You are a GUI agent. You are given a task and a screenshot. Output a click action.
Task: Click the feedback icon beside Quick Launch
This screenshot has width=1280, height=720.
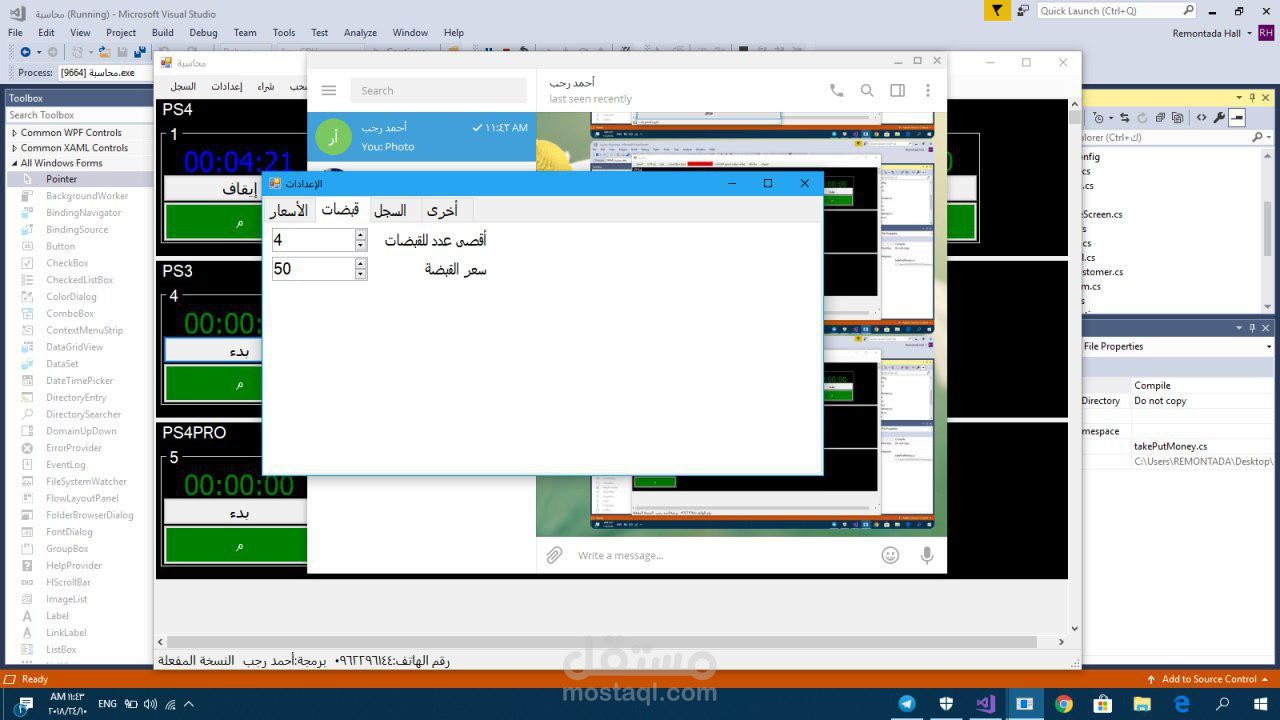click(1023, 10)
